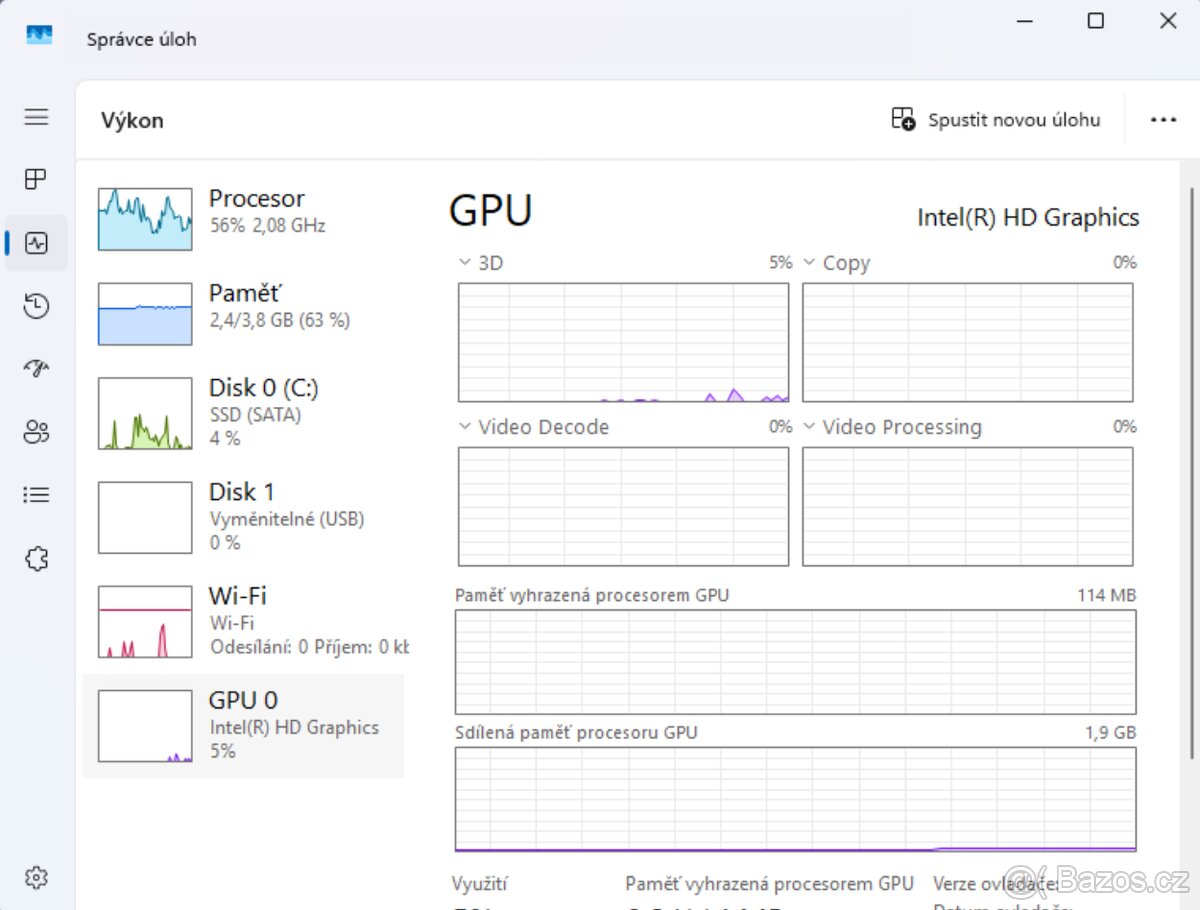Select the Details list icon
This screenshot has height=910, width=1200.
(36, 494)
